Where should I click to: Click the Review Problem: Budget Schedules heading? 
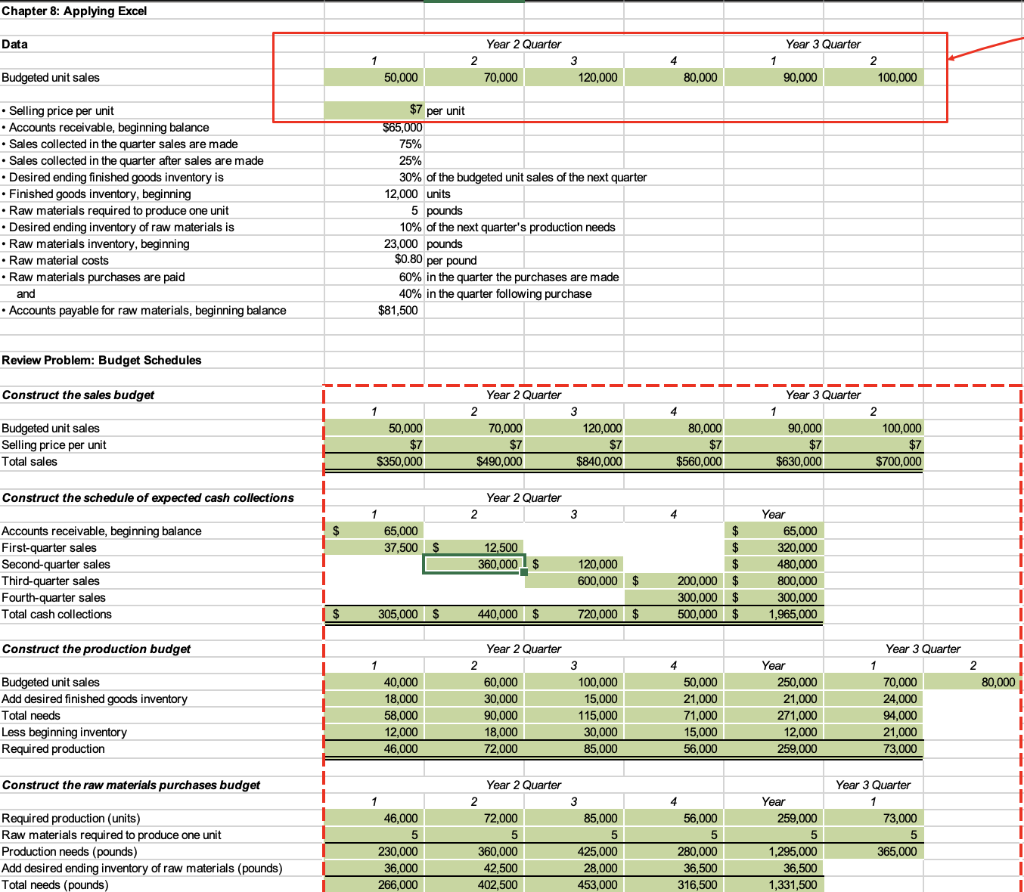pyautogui.click(x=100, y=360)
